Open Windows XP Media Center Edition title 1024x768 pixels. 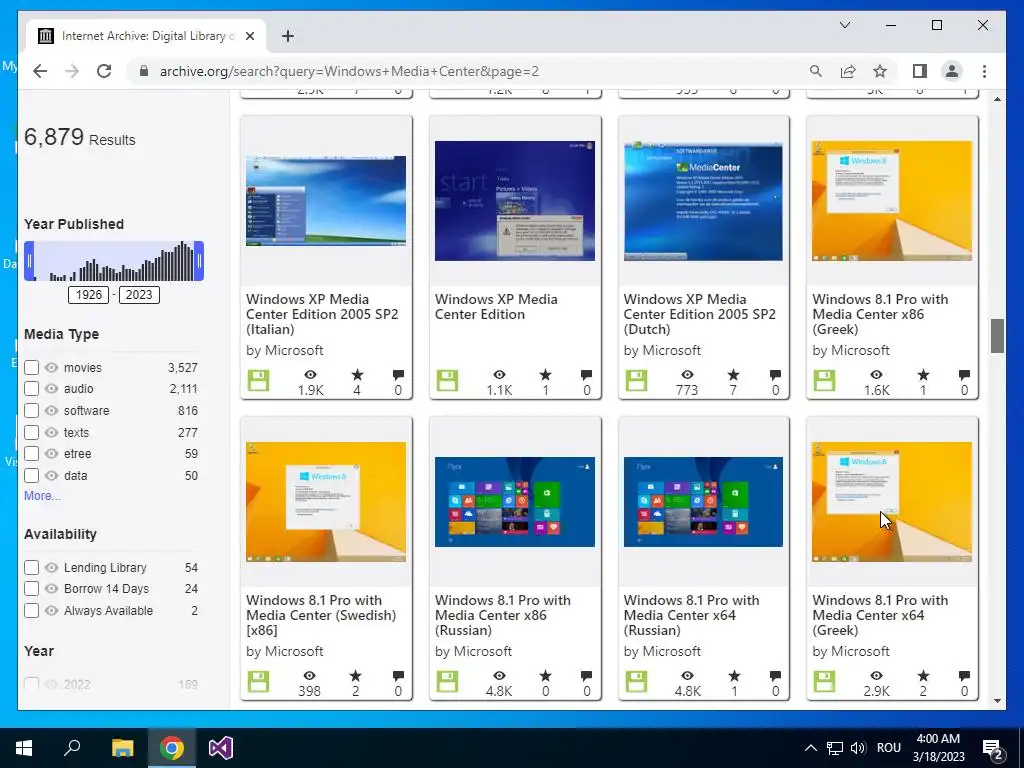coord(496,307)
